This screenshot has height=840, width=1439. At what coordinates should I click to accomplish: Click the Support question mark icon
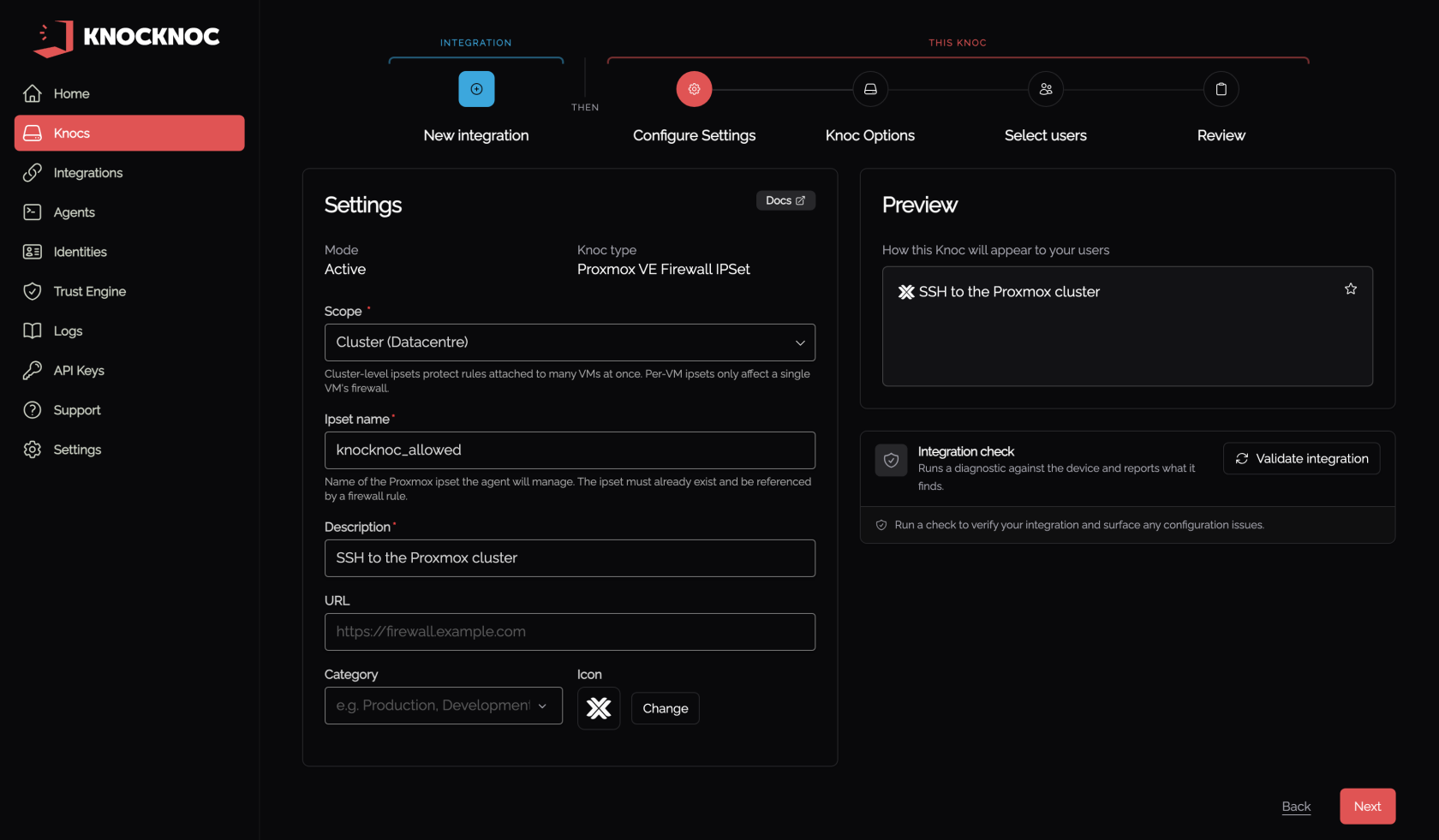tap(33, 410)
